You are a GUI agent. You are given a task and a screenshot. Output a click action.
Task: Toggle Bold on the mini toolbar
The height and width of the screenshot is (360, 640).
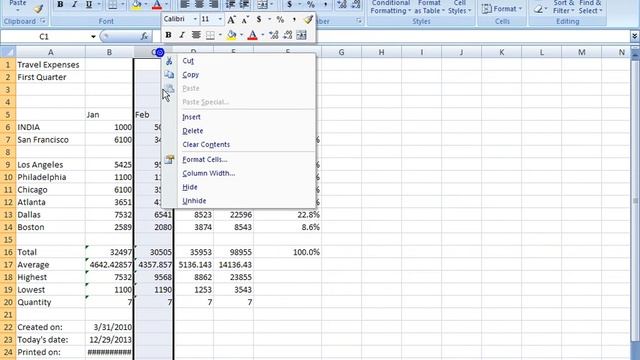(168, 35)
